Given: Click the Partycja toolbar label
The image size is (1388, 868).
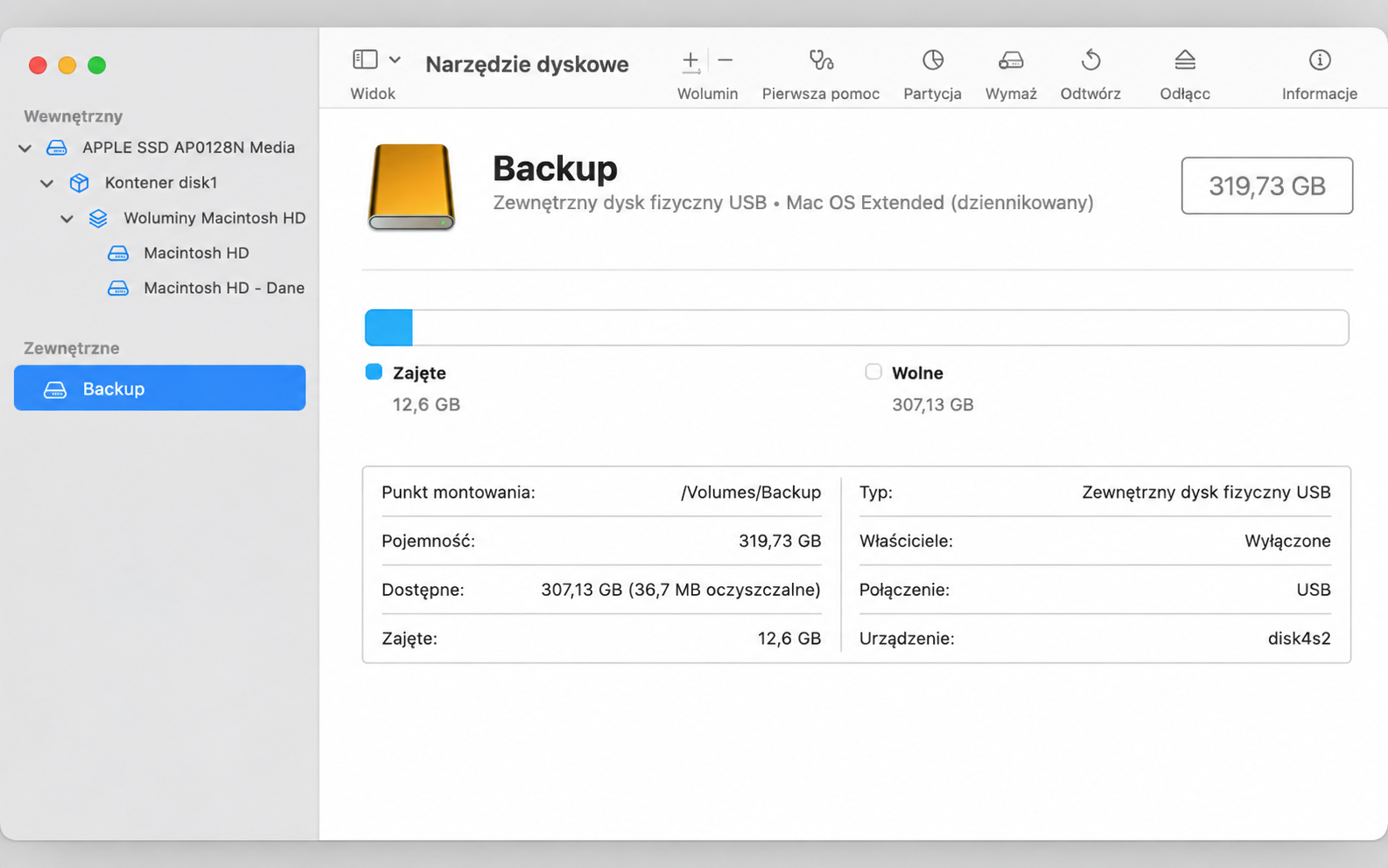Looking at the screenshot, I should [x=932, y=94].
